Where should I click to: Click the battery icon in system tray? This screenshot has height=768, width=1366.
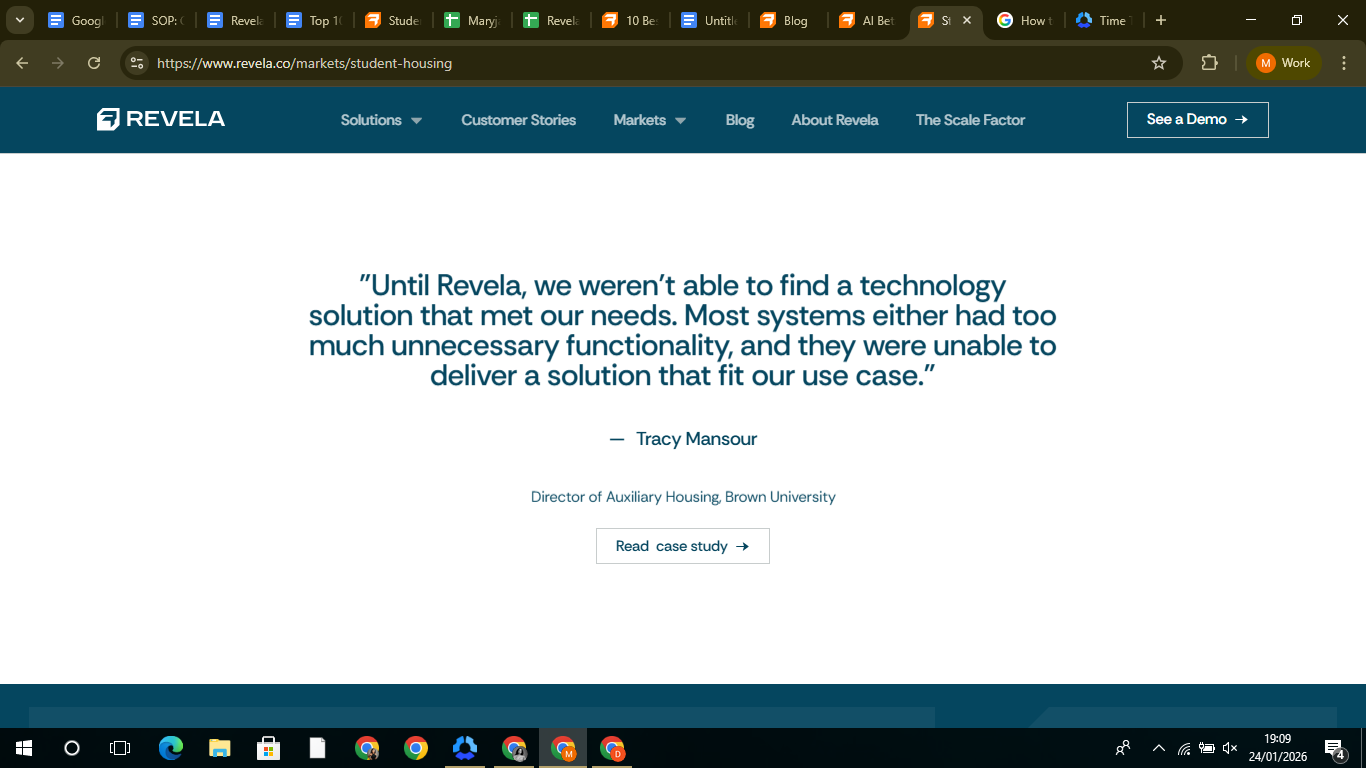click(1207, 748)
